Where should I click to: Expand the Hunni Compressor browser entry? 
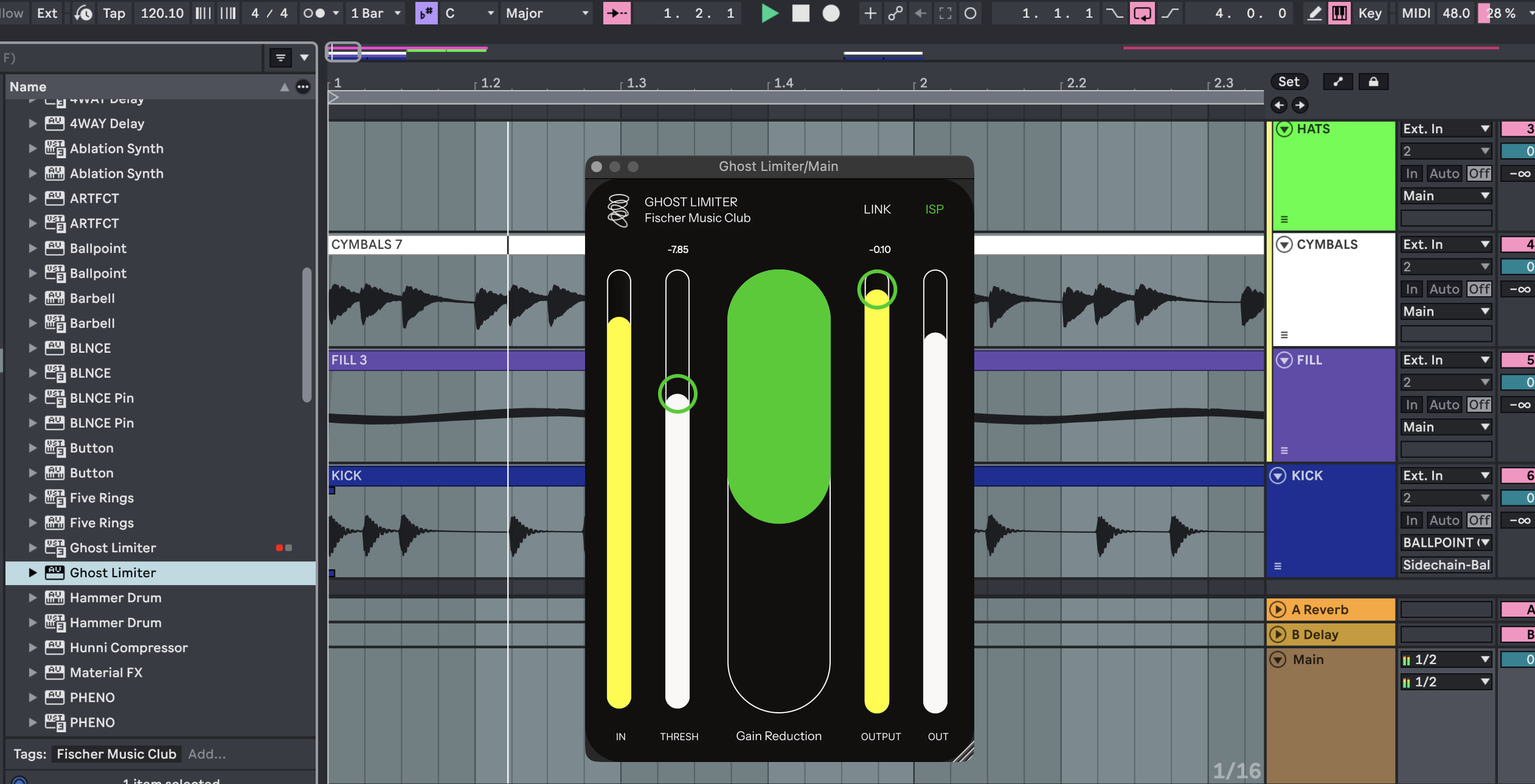pos(33,648)
